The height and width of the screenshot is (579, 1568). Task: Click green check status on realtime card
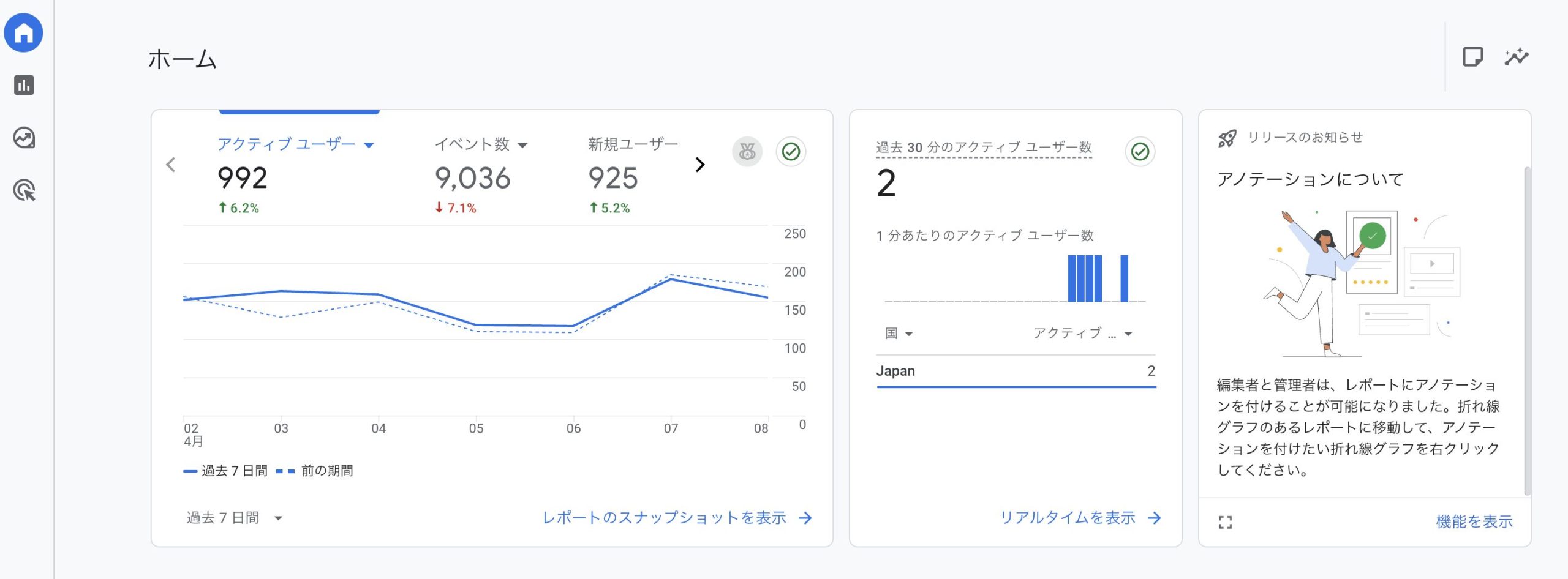click(x=1140, y=152)
